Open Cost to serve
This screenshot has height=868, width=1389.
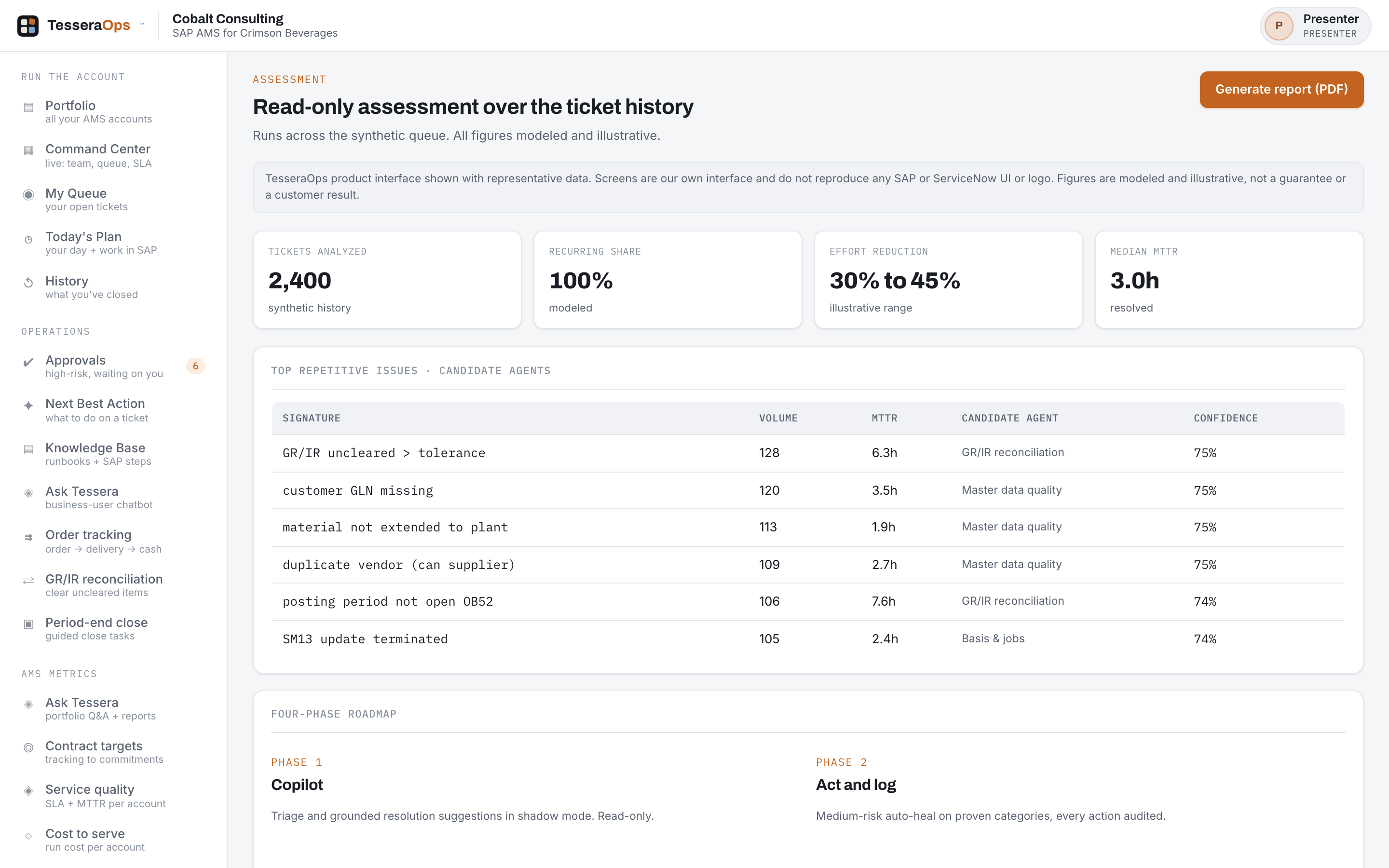113,840
